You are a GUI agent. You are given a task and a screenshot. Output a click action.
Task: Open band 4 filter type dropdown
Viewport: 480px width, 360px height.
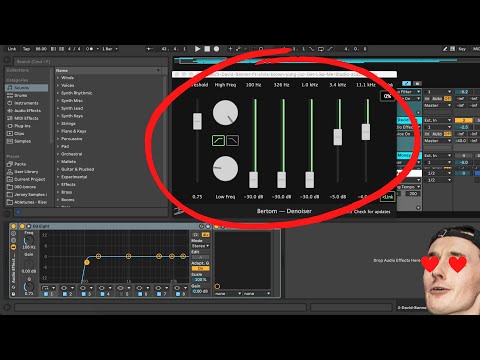[105, 288]
